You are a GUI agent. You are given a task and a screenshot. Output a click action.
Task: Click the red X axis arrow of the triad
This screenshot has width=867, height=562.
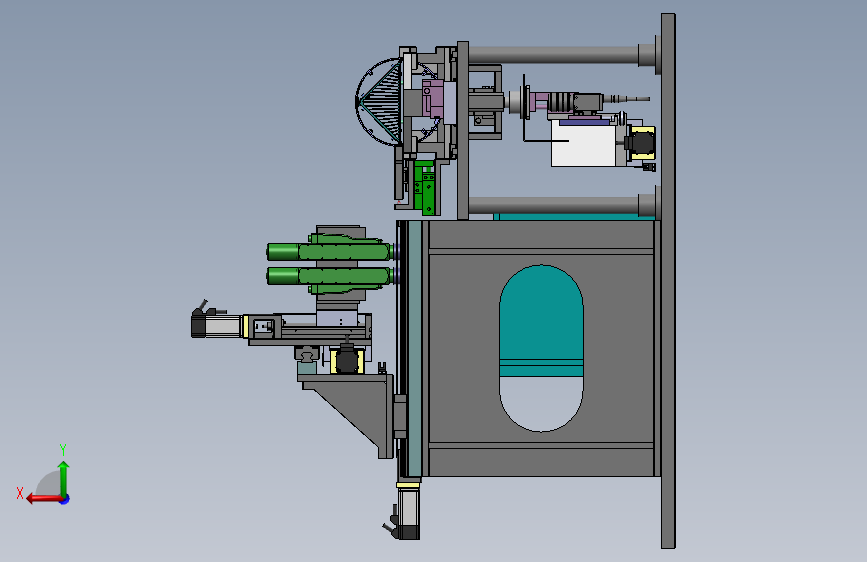[43, 499]
